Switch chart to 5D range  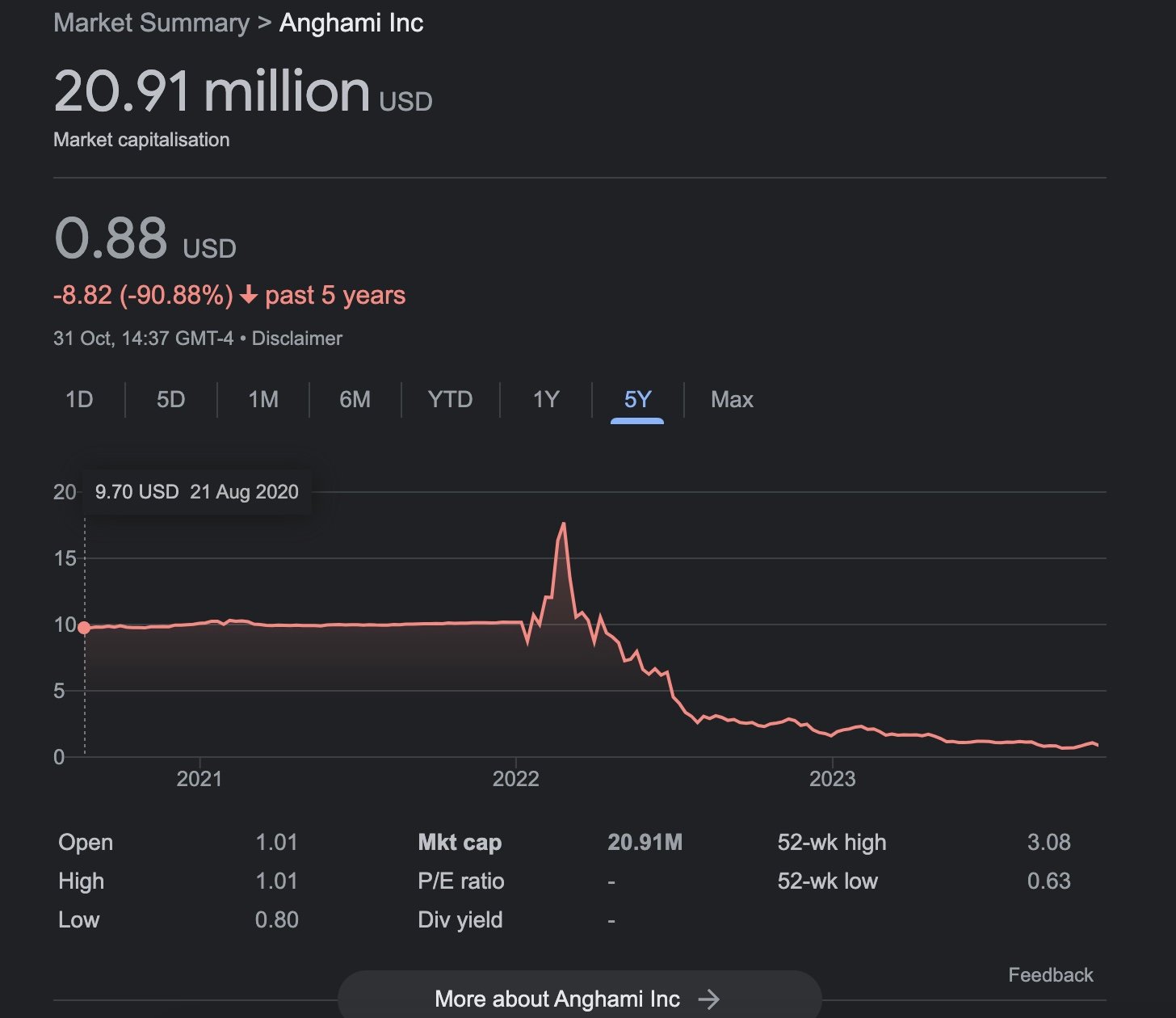tap(170, 399)
